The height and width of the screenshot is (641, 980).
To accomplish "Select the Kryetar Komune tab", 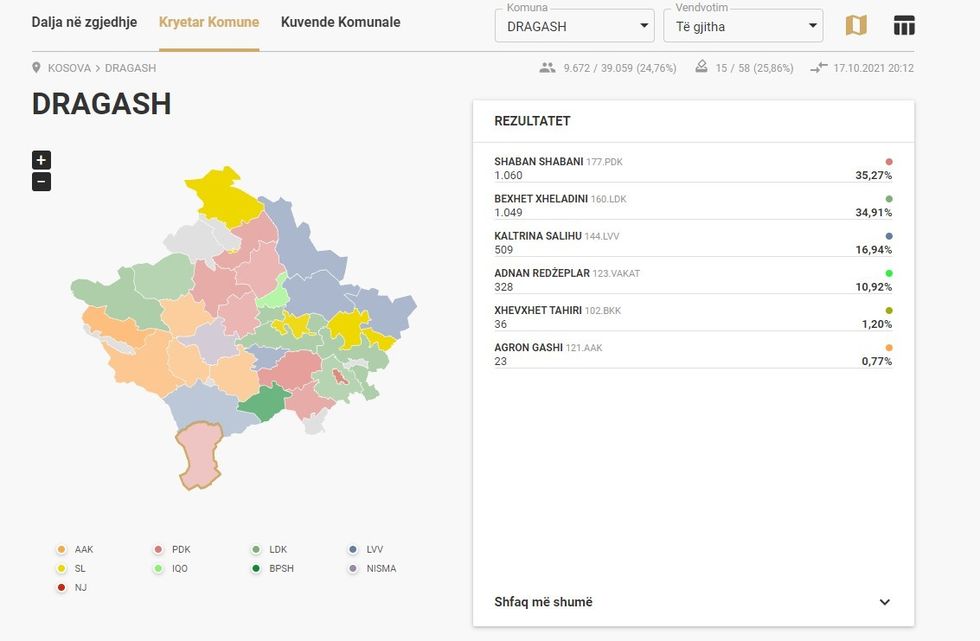I will pyautogui.click(x=208, y=22).
